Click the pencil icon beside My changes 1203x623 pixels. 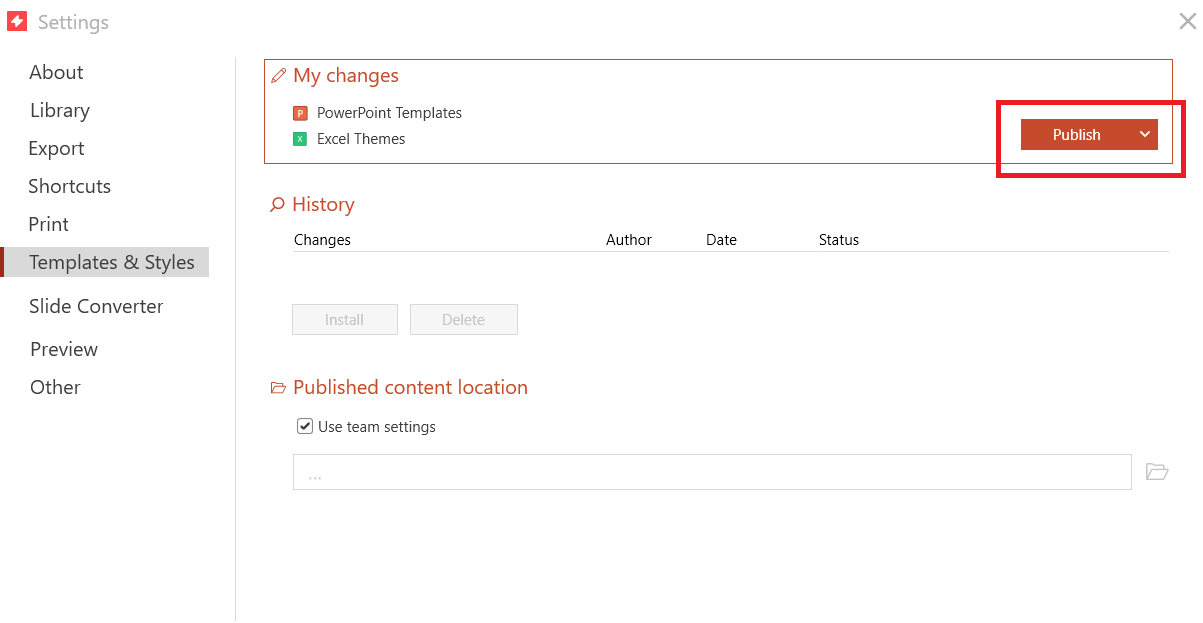(x=278, y=74)
